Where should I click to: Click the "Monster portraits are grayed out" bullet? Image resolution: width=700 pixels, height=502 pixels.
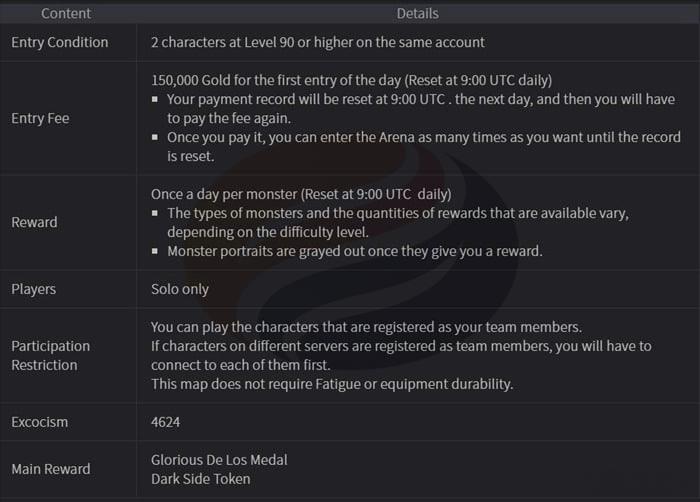click(354, 251)
